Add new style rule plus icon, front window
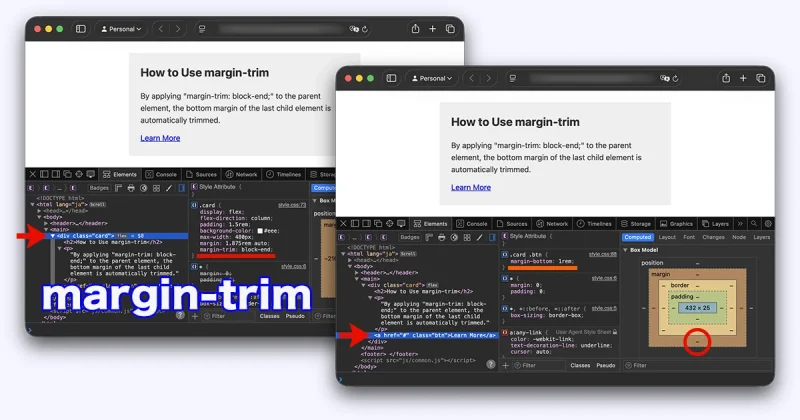This screenshot has width=800, height=420. (506, 365)
